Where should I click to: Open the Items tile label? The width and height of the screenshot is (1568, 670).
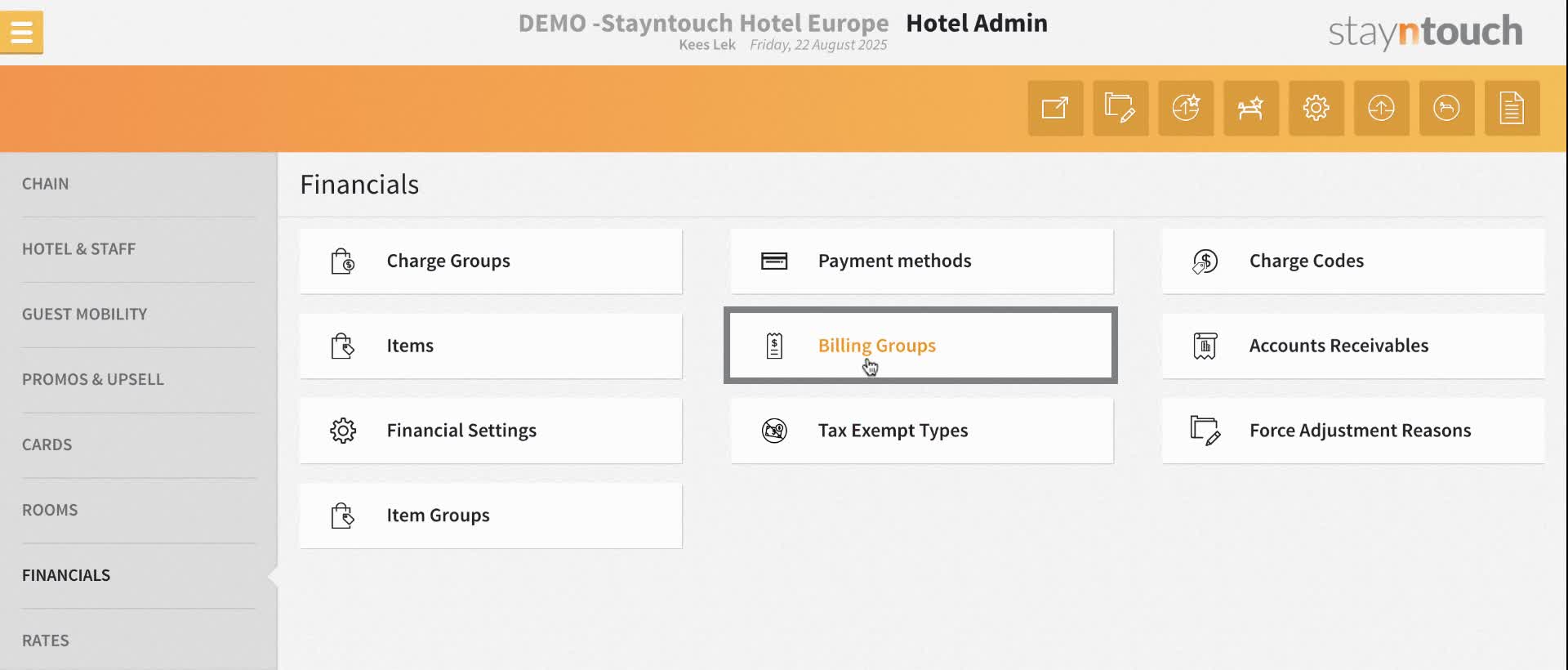410,346
